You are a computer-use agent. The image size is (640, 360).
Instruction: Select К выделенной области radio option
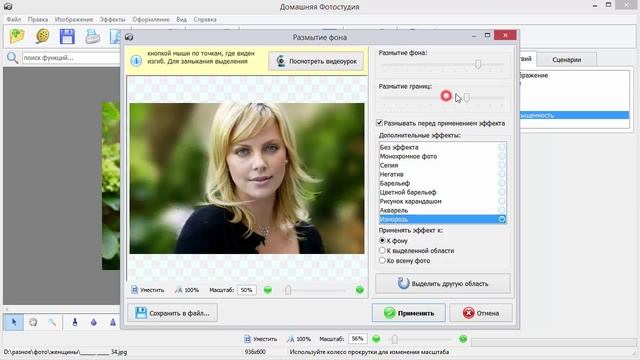[382, 251]
